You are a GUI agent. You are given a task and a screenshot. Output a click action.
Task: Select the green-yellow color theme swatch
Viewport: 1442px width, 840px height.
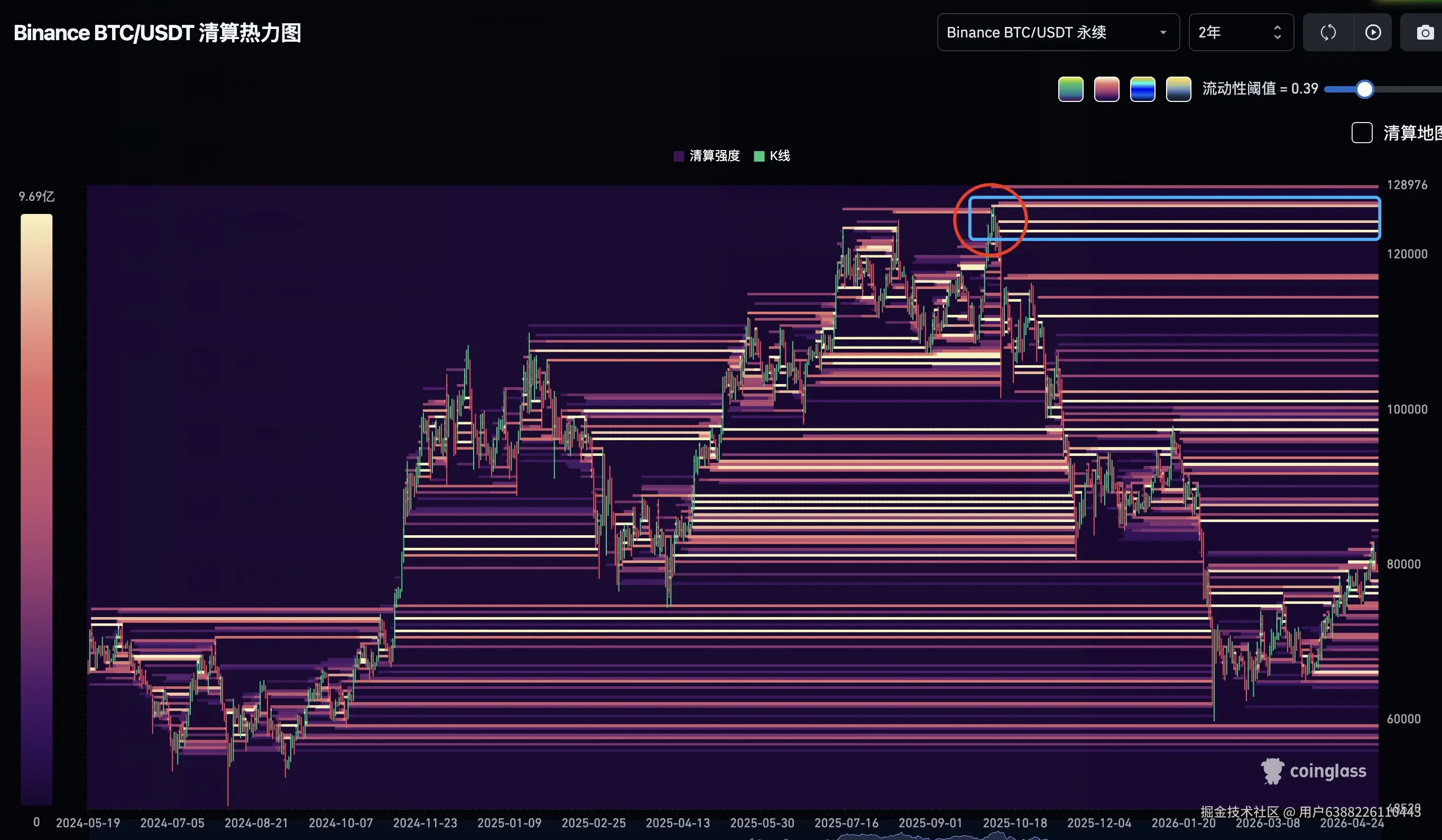(1070, 89)
